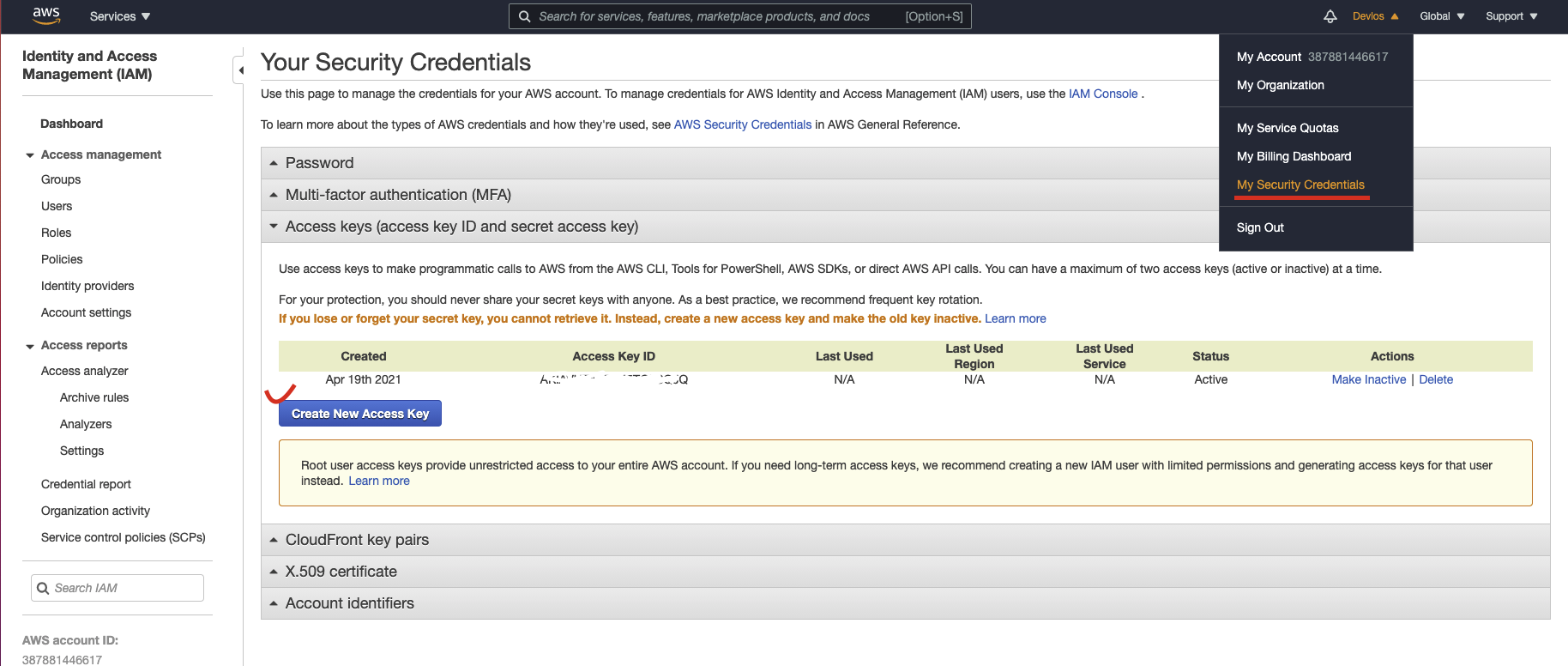This screenshot has width=1568, height=666.
Task: Open the Devios account dropdown
Action: coord(1376,16)
